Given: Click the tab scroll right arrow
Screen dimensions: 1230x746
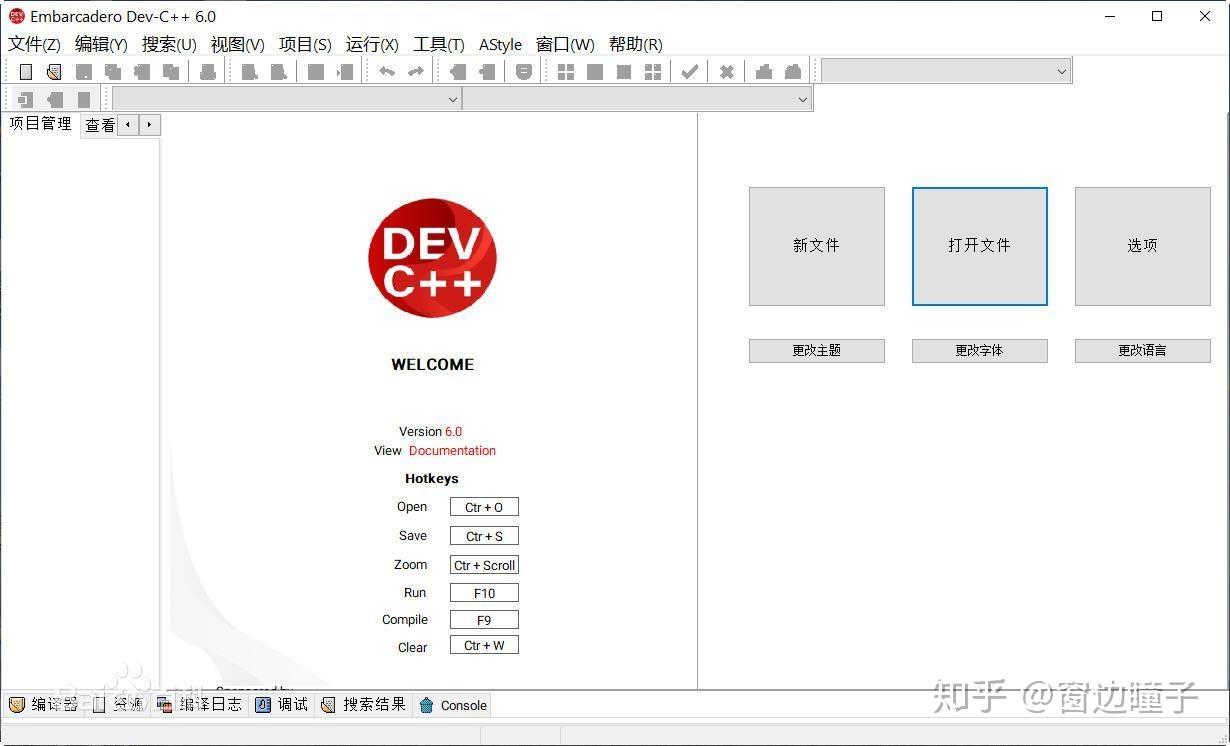Looking at the screenshot, I should 149,124.
